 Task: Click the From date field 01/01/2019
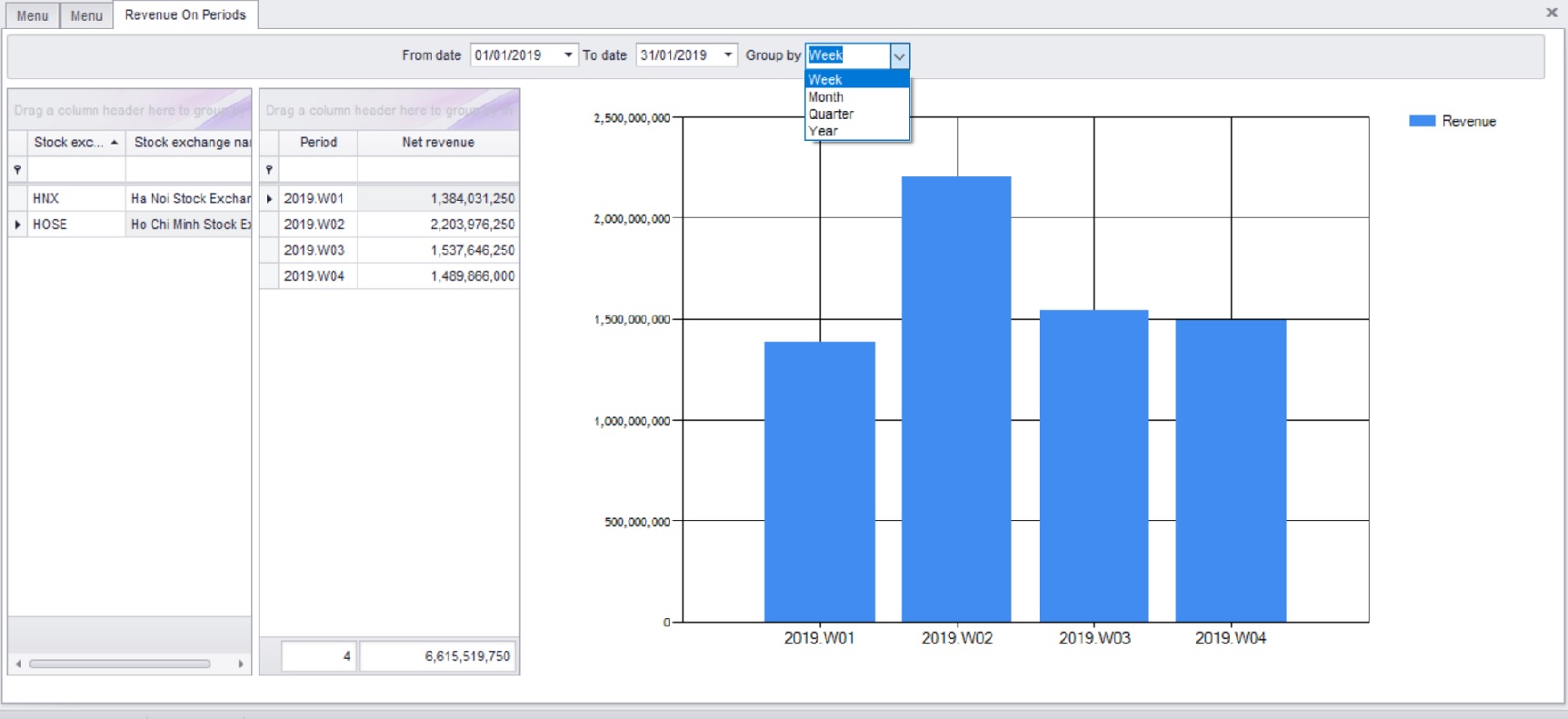(x=515, y=55)
